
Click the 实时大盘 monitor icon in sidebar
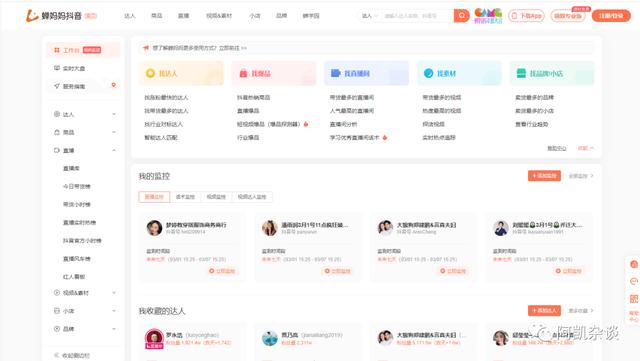click(57, 68)
